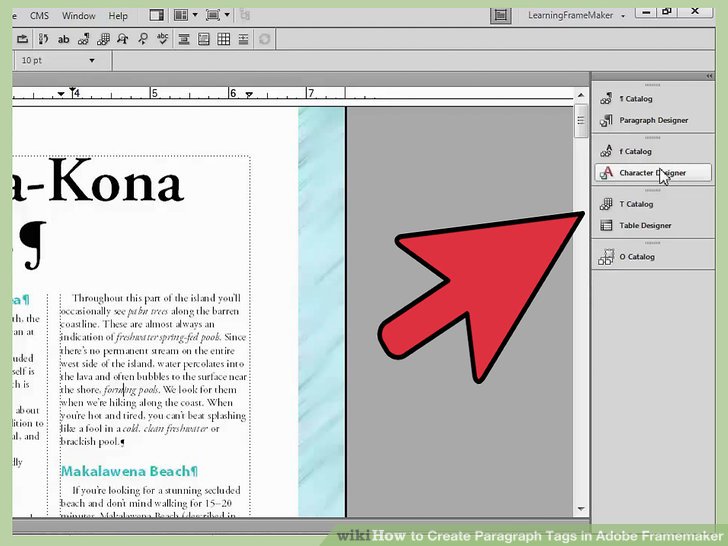Open the Paragraph Designer panel

pos(653,120)
